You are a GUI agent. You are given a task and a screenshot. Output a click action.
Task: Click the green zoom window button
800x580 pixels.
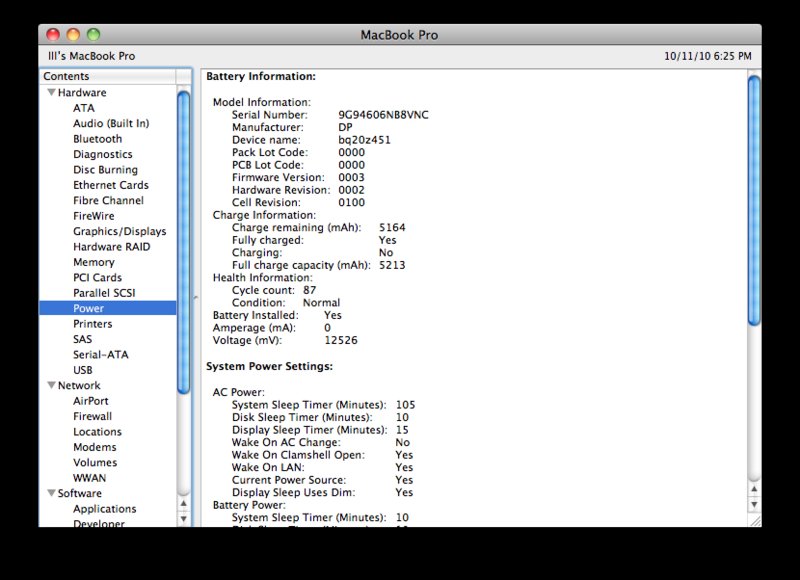[x=93, y=35]
